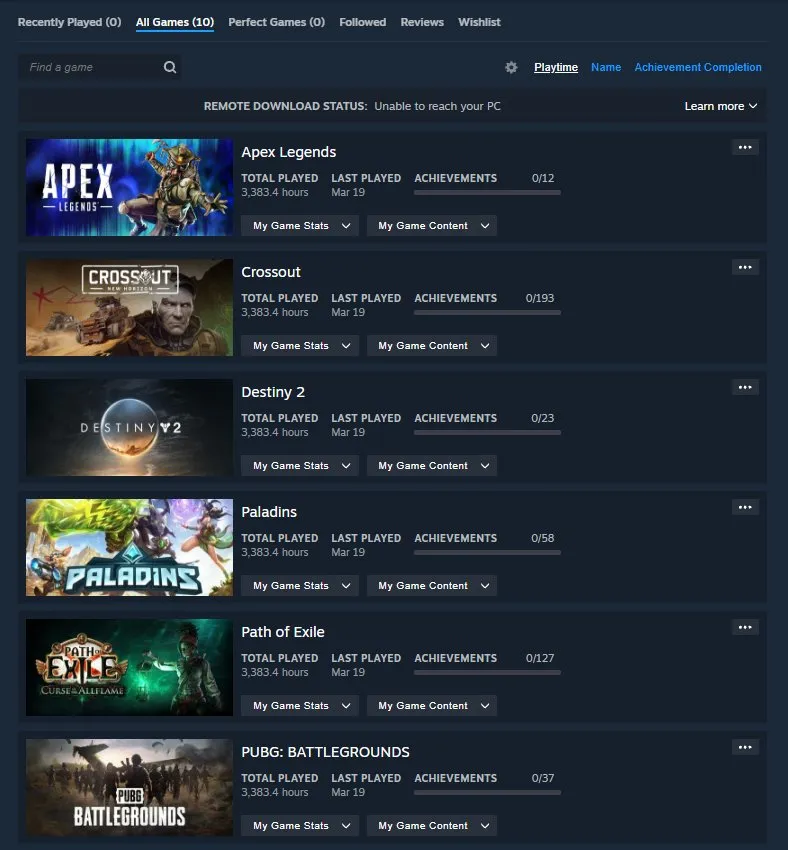788x850 pixels.
Task: Expand My Game Content for Destiny 2
Action: (432, 466)
